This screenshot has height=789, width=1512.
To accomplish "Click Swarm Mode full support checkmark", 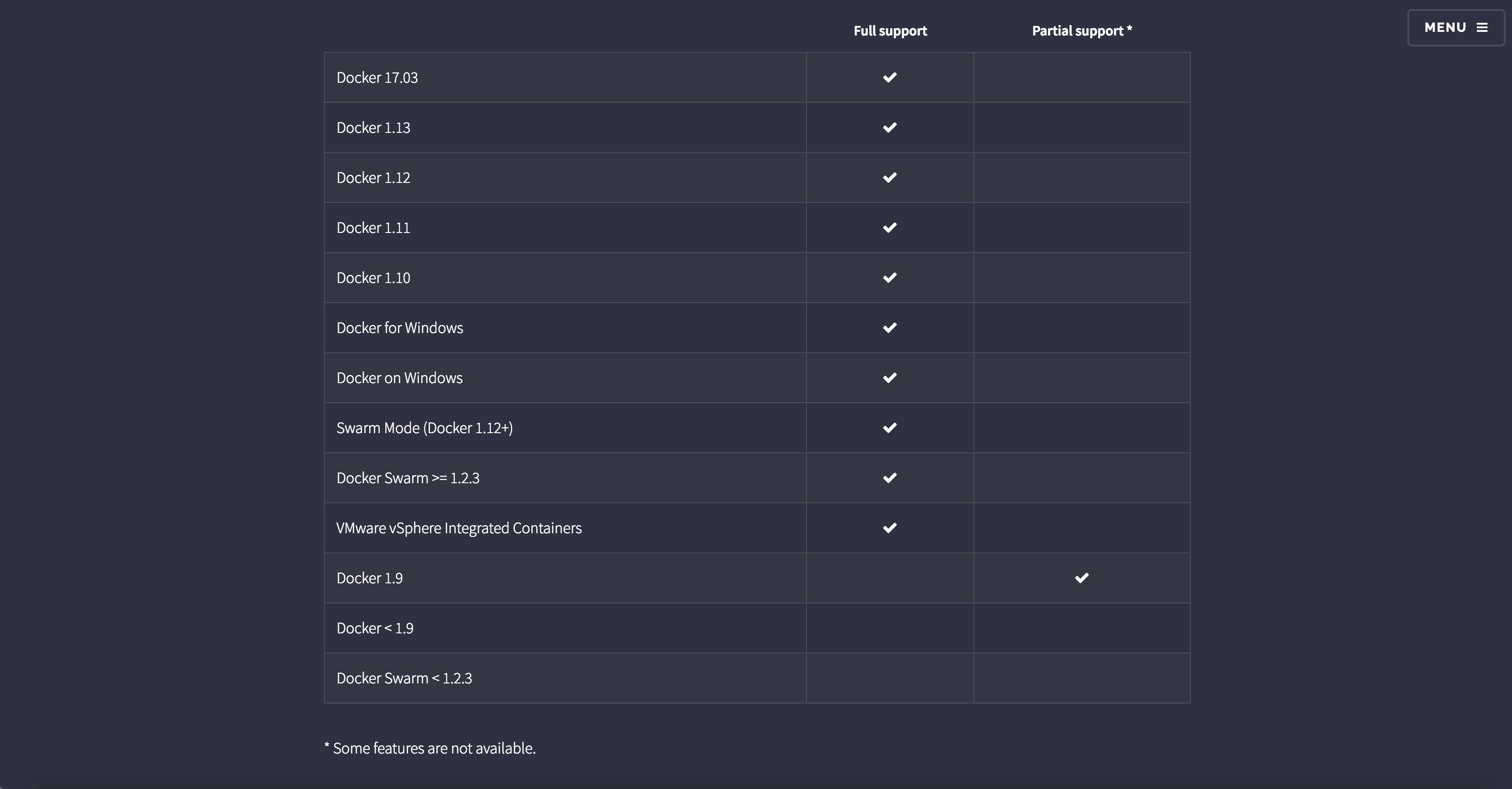I will 890,428.
